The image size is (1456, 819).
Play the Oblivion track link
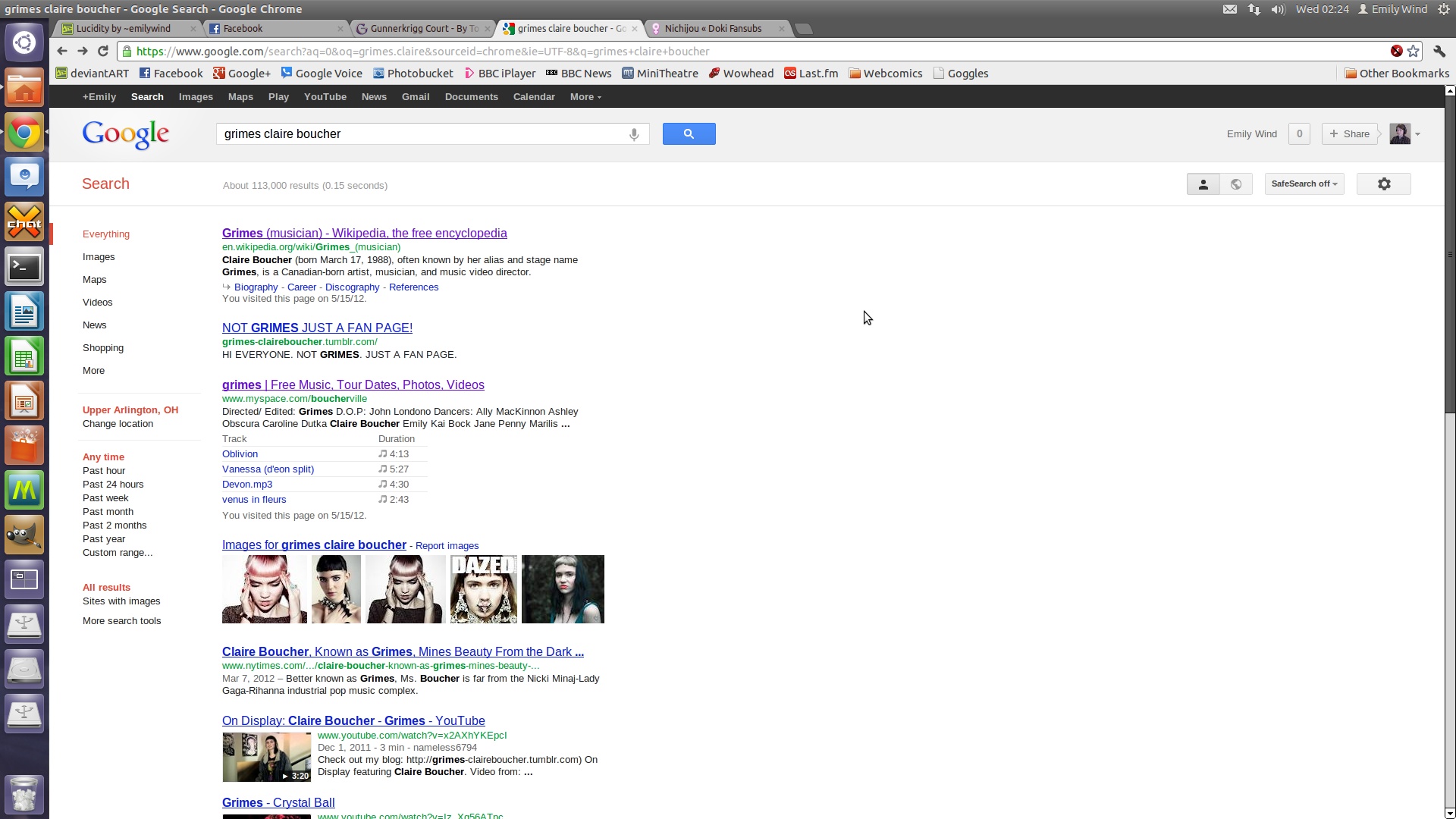click(240, 454)
